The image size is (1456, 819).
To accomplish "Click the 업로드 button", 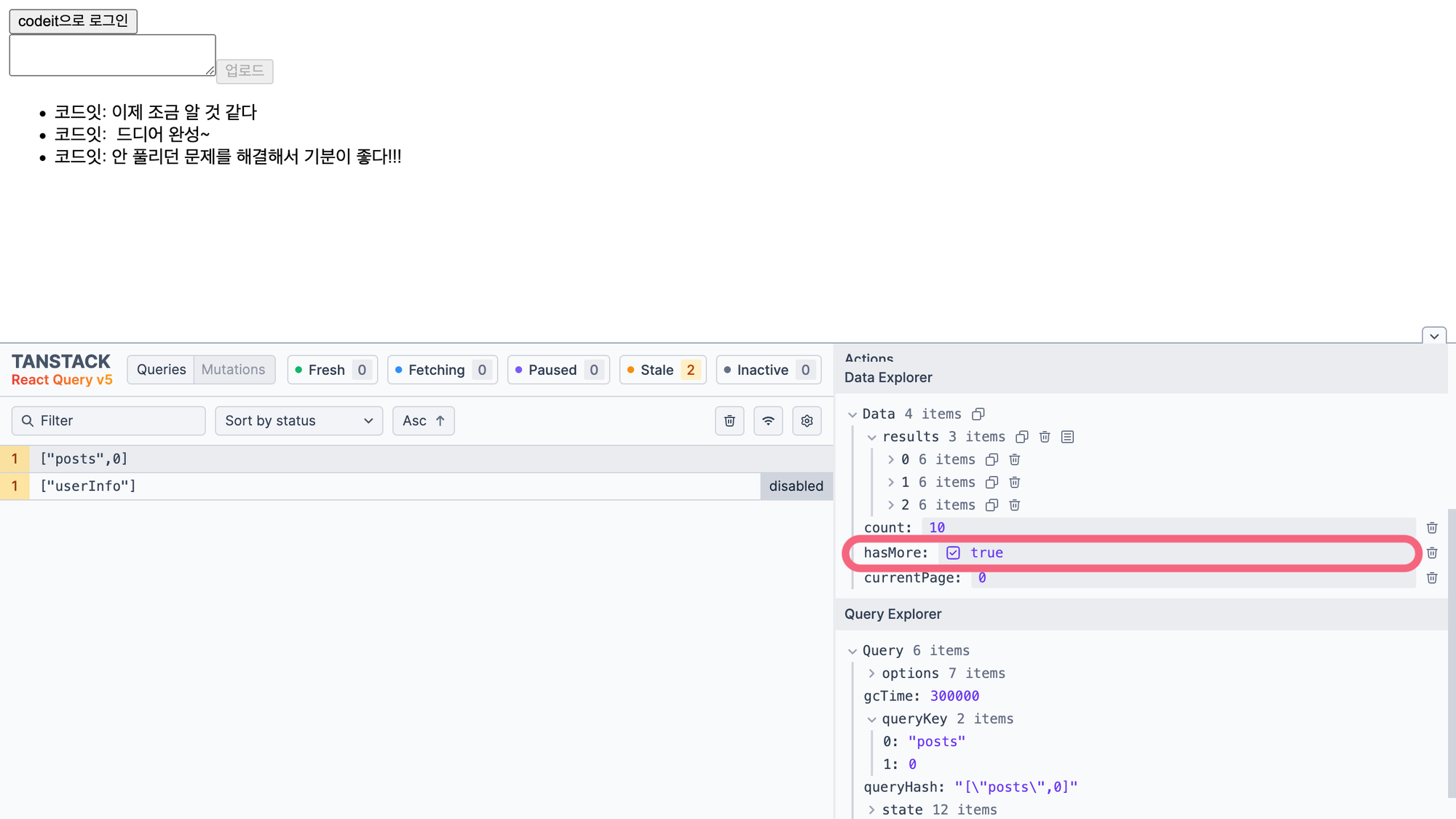I will coord(245,71).
